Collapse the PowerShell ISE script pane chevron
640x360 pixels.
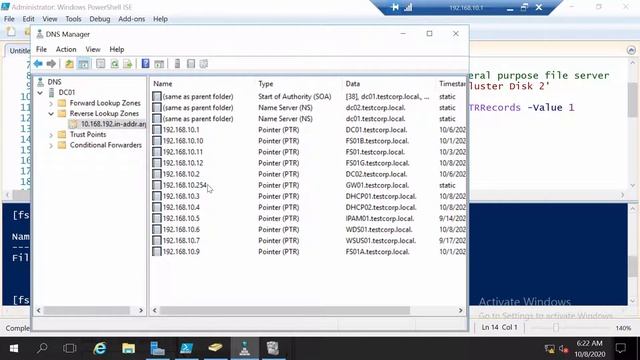coord(631,50)
